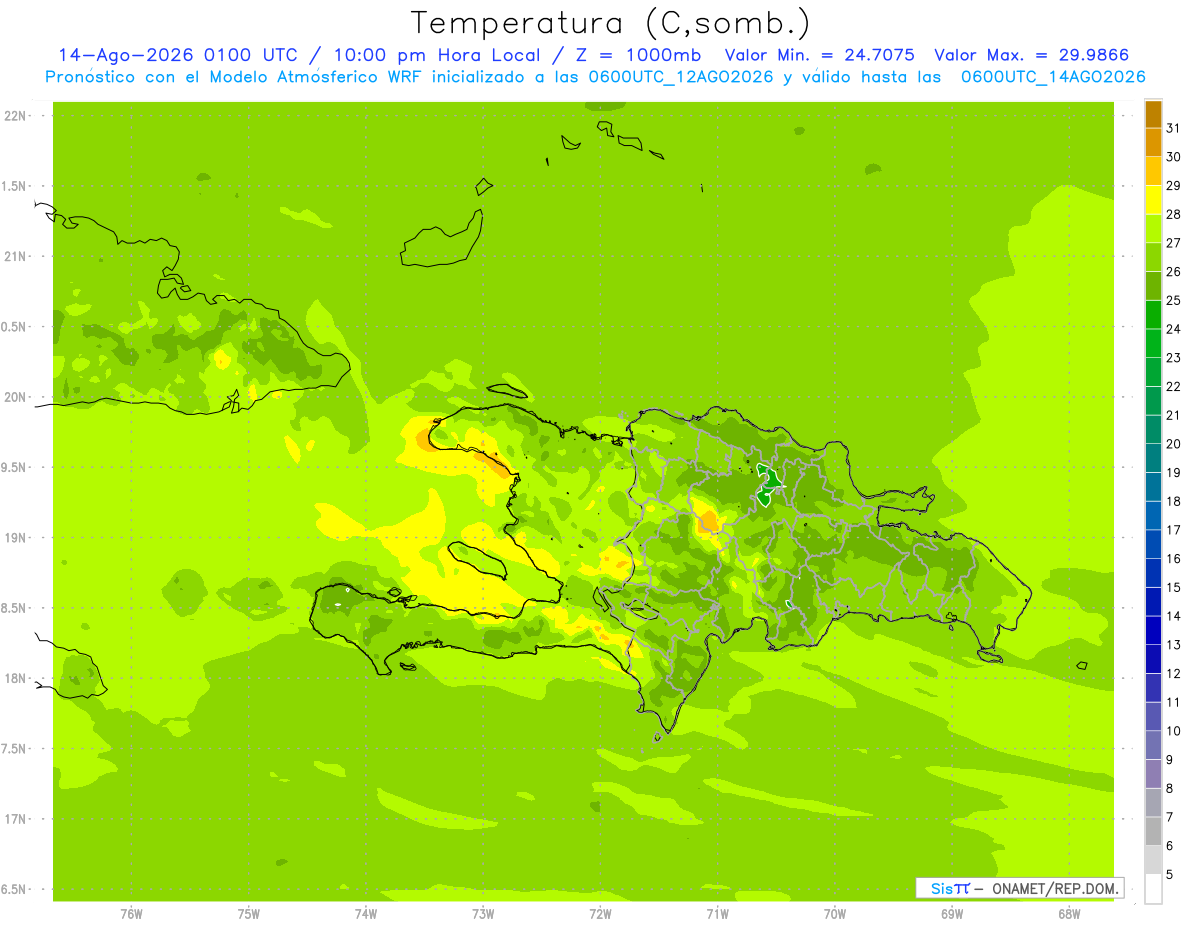Click the "22N" latitude label
This screenshot has height=927, width=1200.
point(16,116)
